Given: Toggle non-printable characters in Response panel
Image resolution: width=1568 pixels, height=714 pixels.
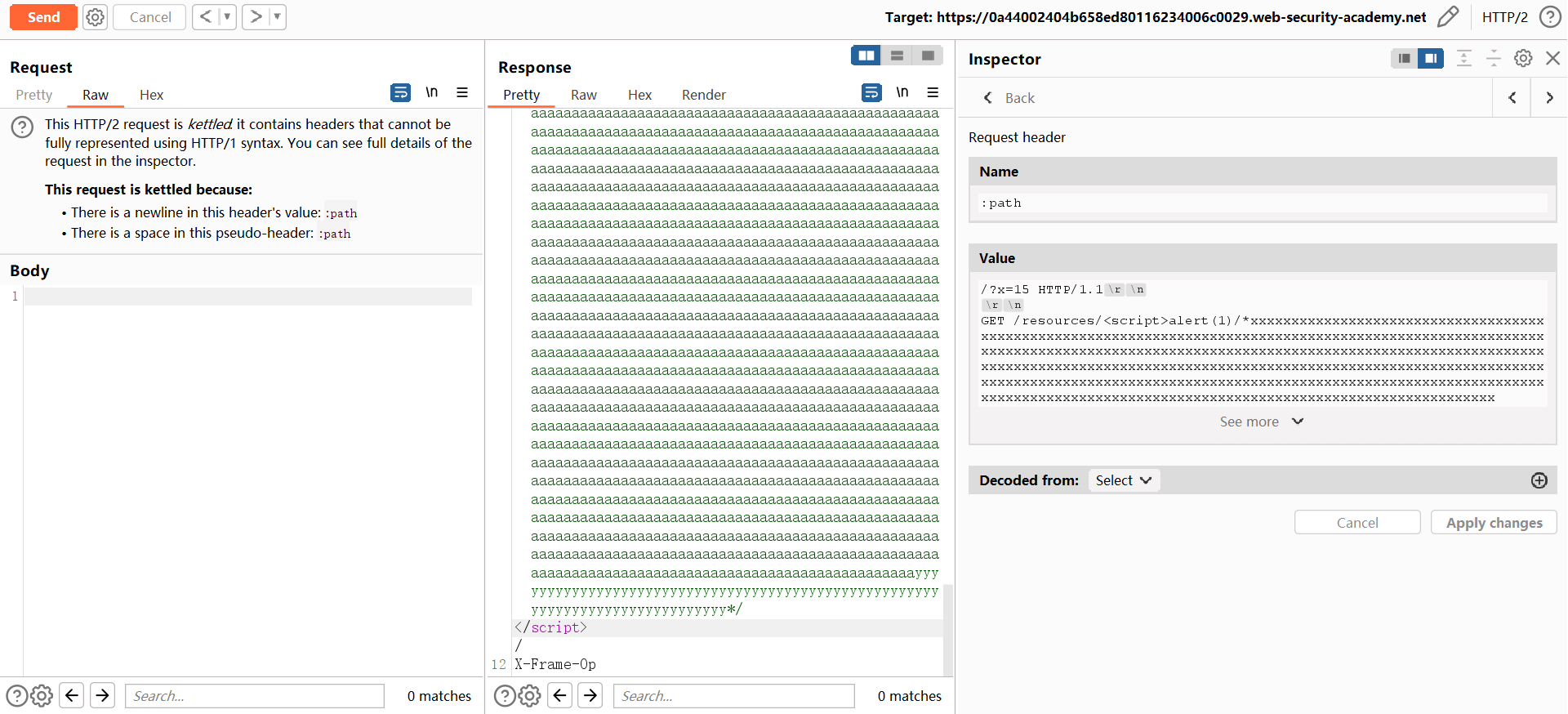Looking at the screenshot, I should 902,92.
